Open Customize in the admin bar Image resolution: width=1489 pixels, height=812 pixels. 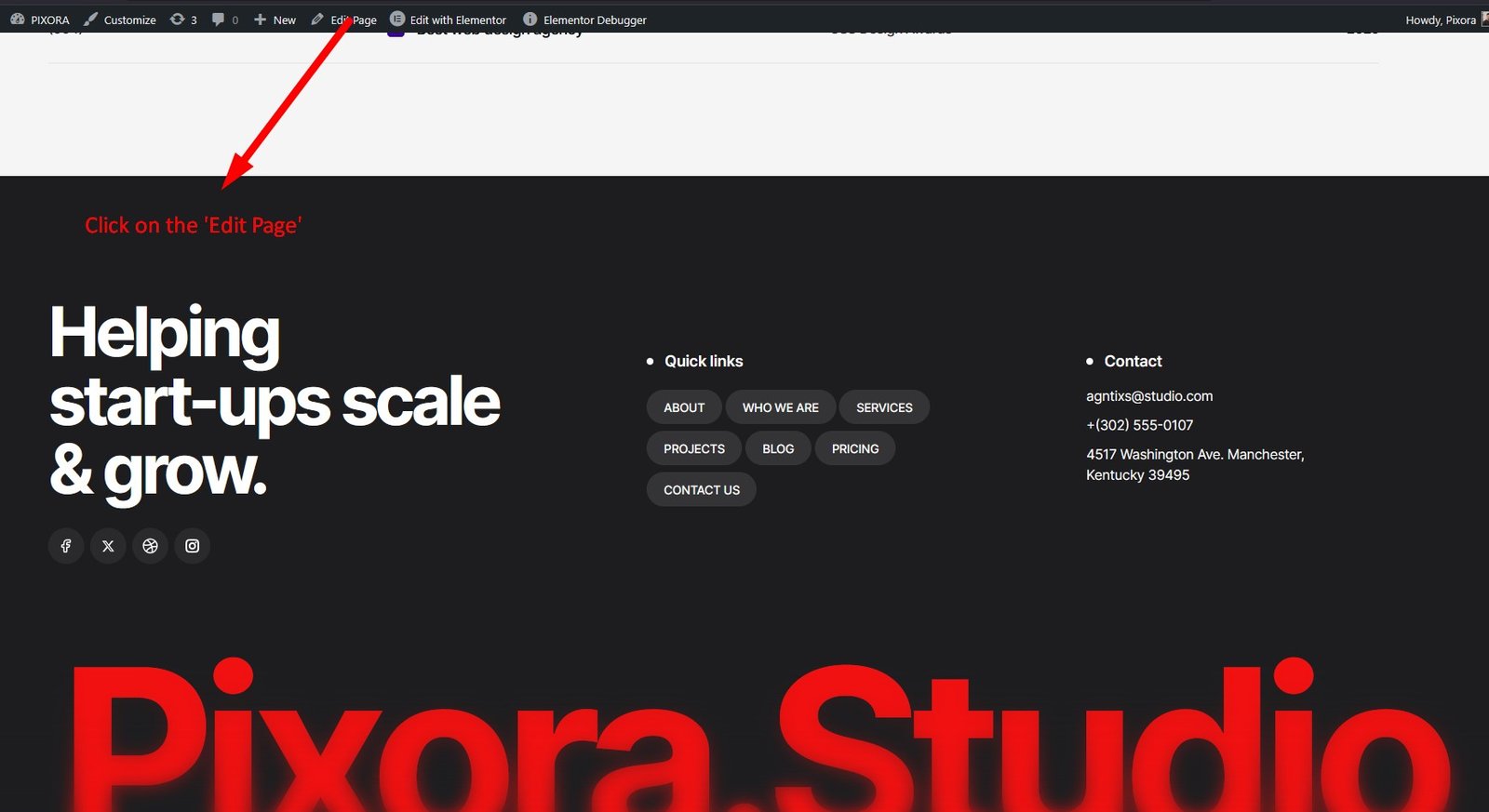(120, 20)
